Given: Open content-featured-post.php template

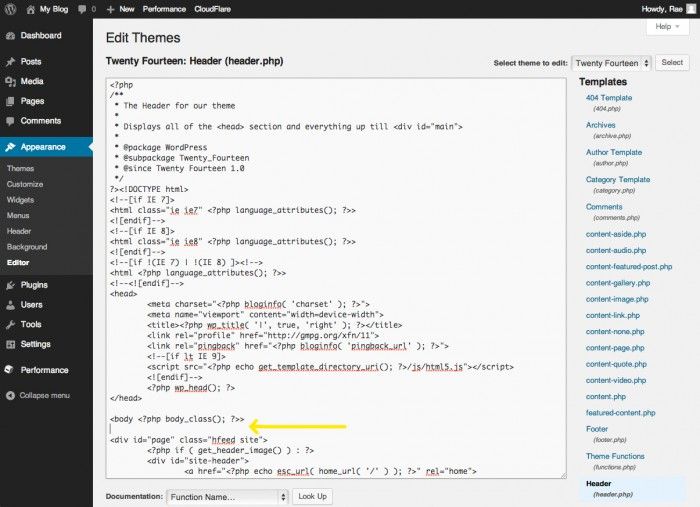Looking at the screenshot, I should pos(629,266).
